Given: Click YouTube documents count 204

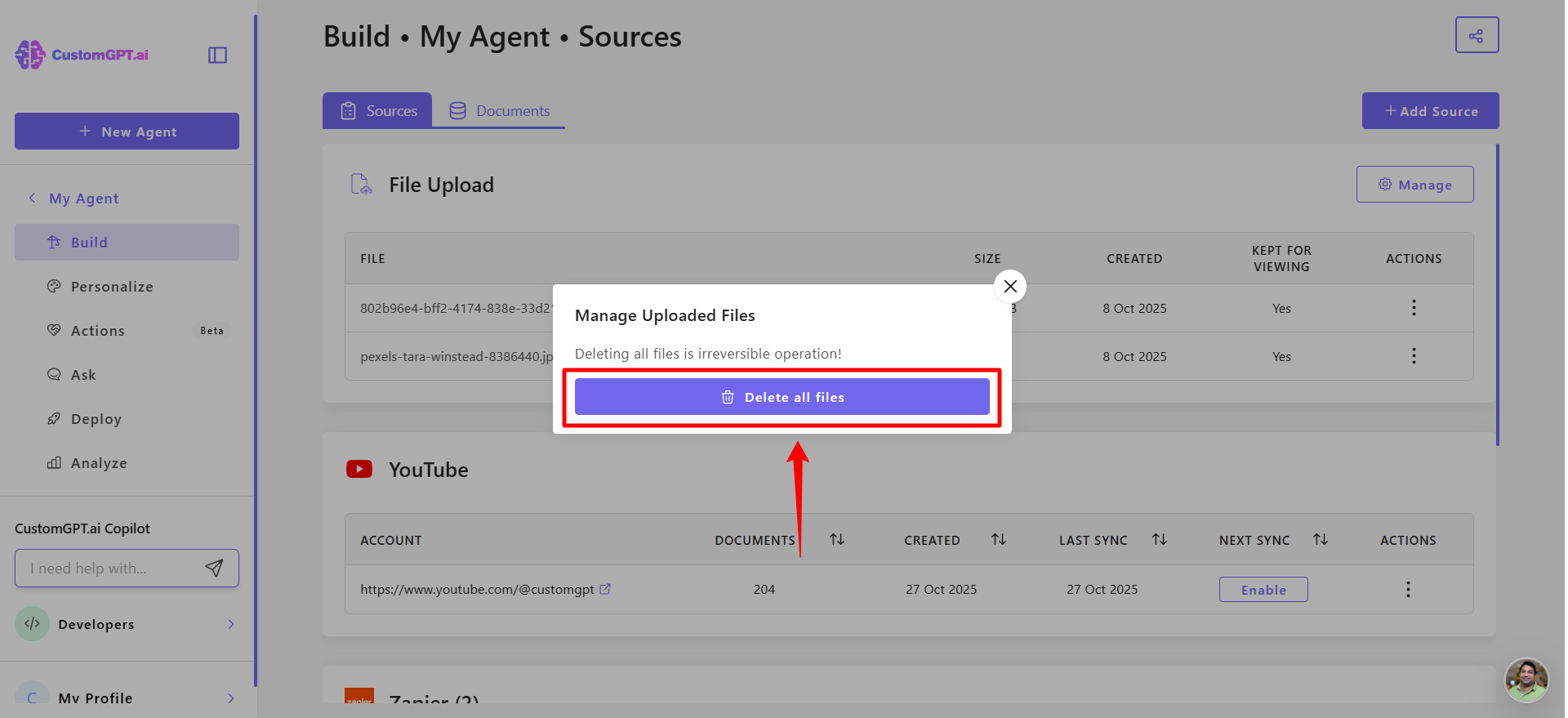Looking at the screenshot, I should click(764, 590).
